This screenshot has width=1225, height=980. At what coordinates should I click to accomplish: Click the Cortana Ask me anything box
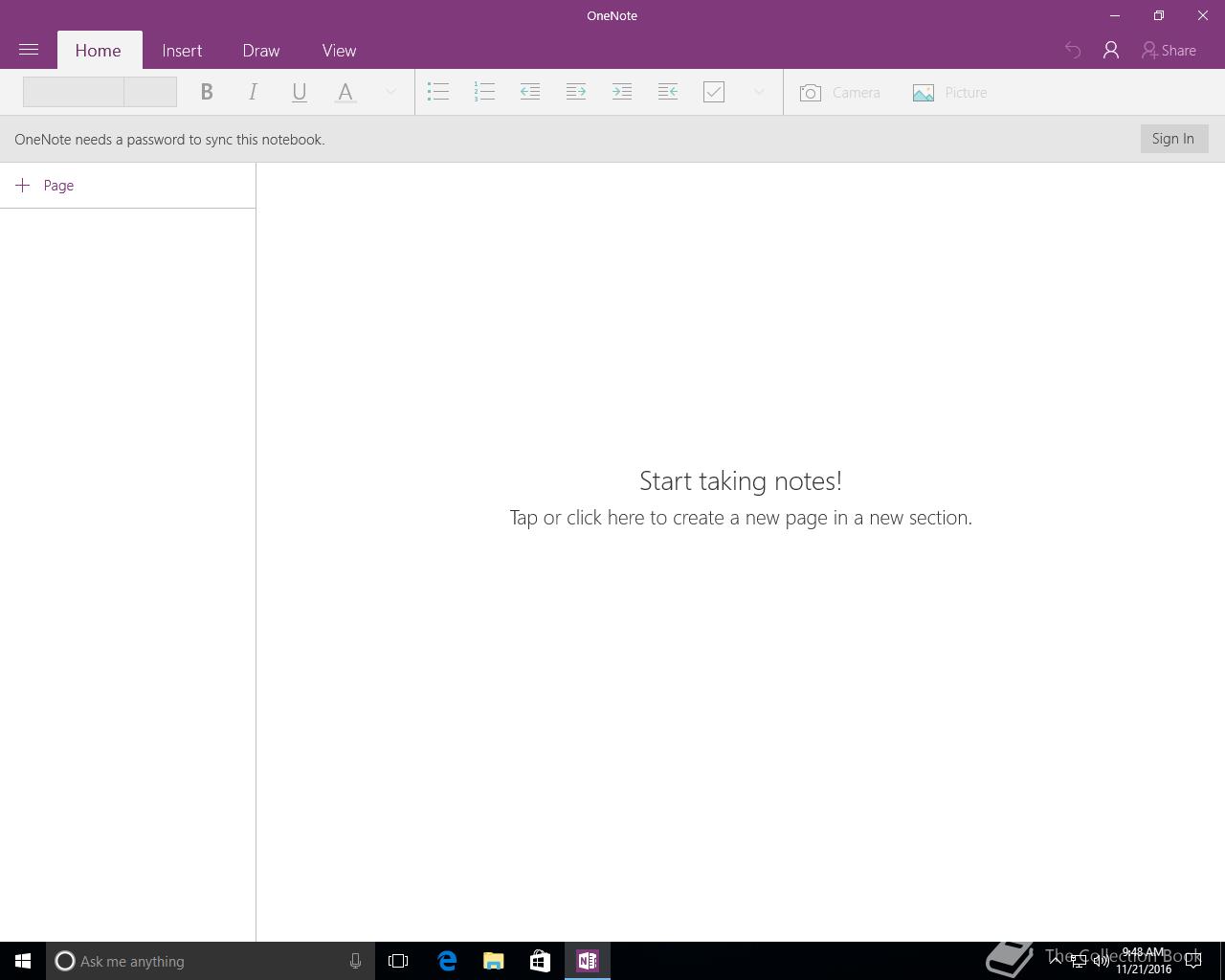(x=211, y=961)
